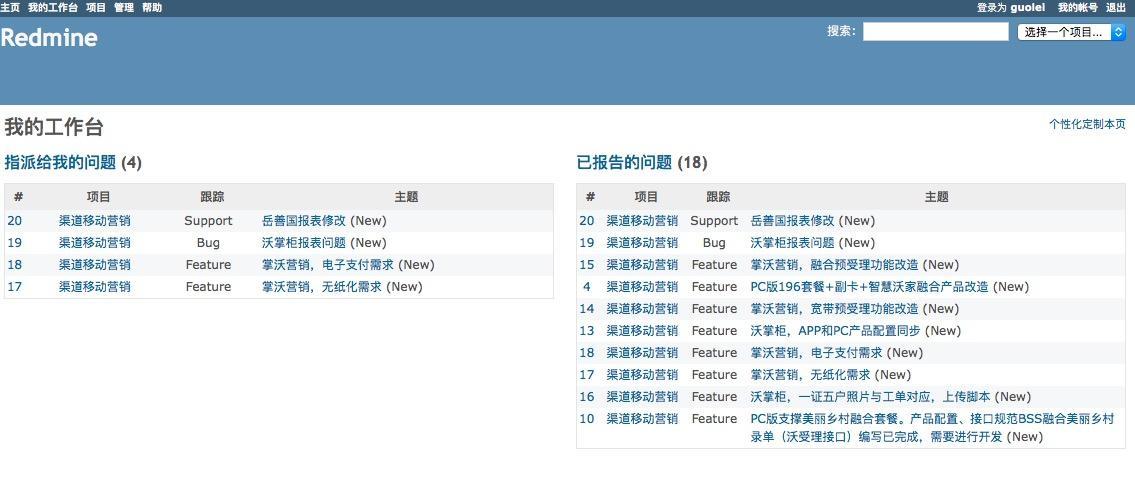1135x490 pixels.
Task: Open reported issue PC版196套餐+副卡+智慧沃家融合产品改造
Action: pos(869,287)
